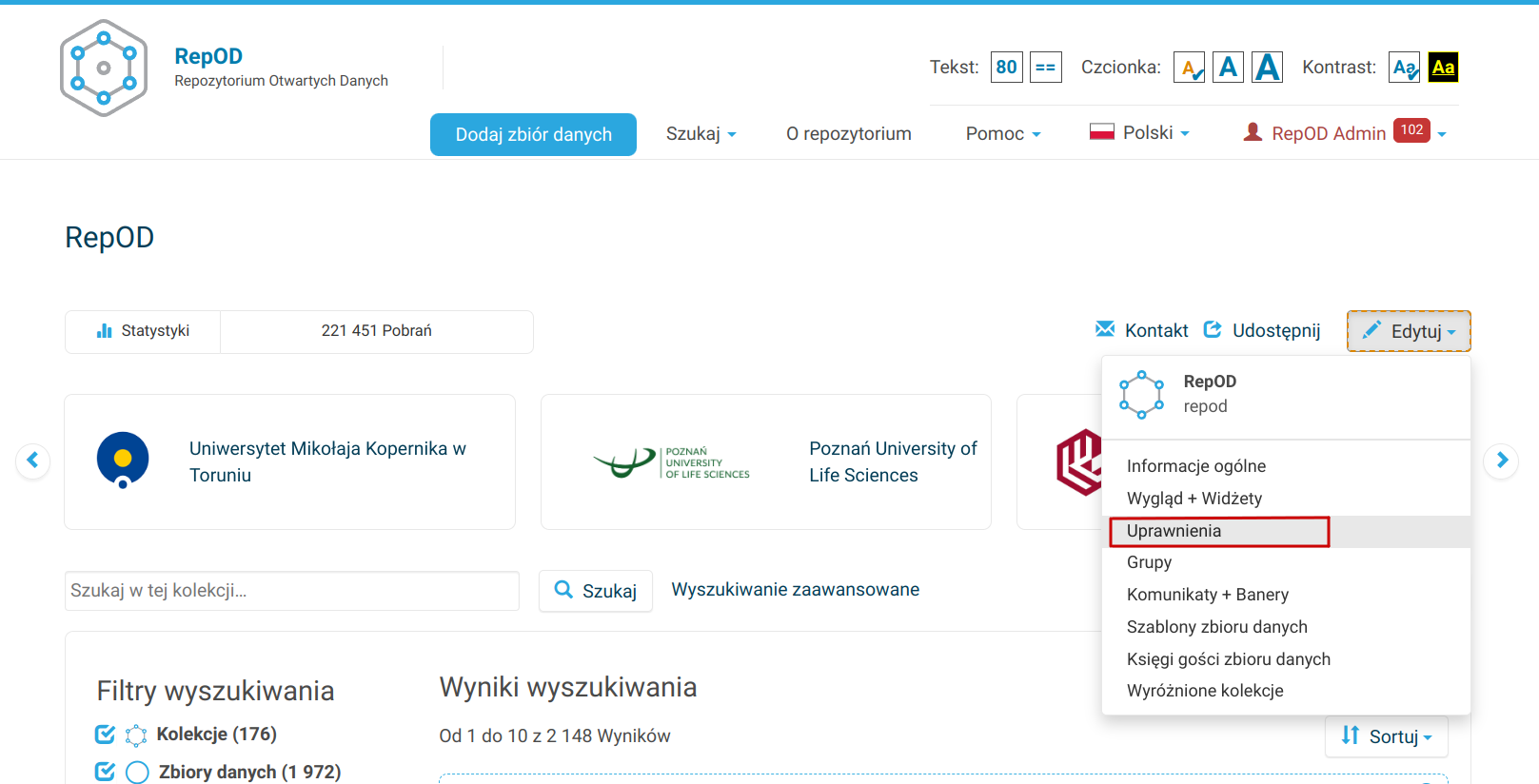Select Grupy from the Edytuj menu
Image resolution: width=1539 pixels, height=784 pixels.
pyautogui.click(x=1286, y=562)
